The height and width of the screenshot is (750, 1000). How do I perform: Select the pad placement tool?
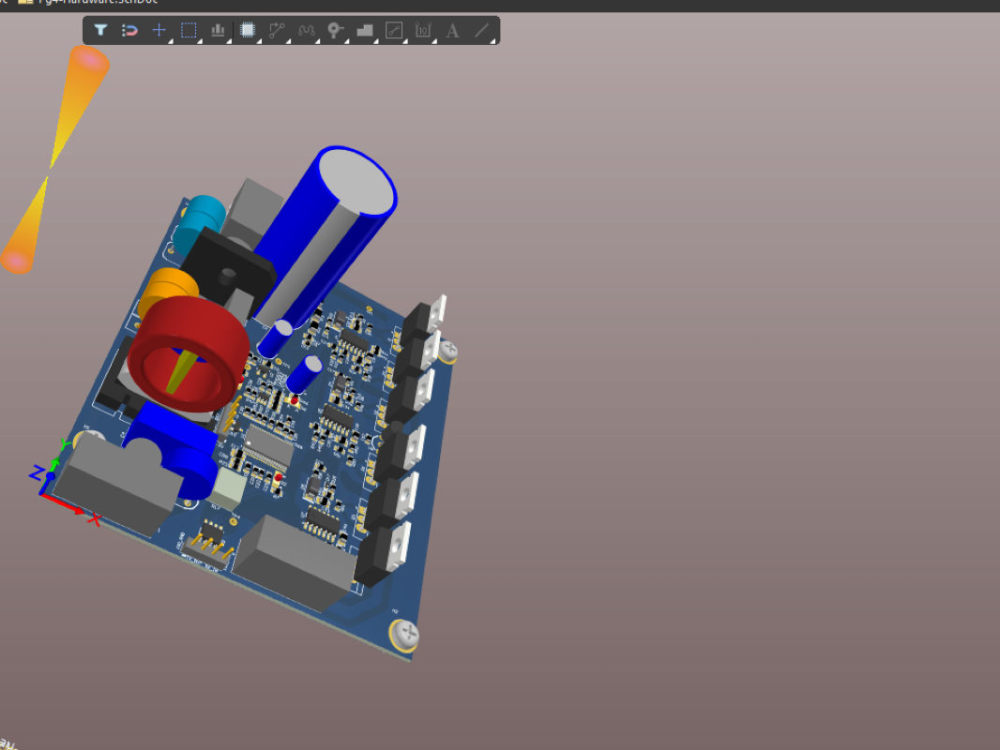coord(216,30)
